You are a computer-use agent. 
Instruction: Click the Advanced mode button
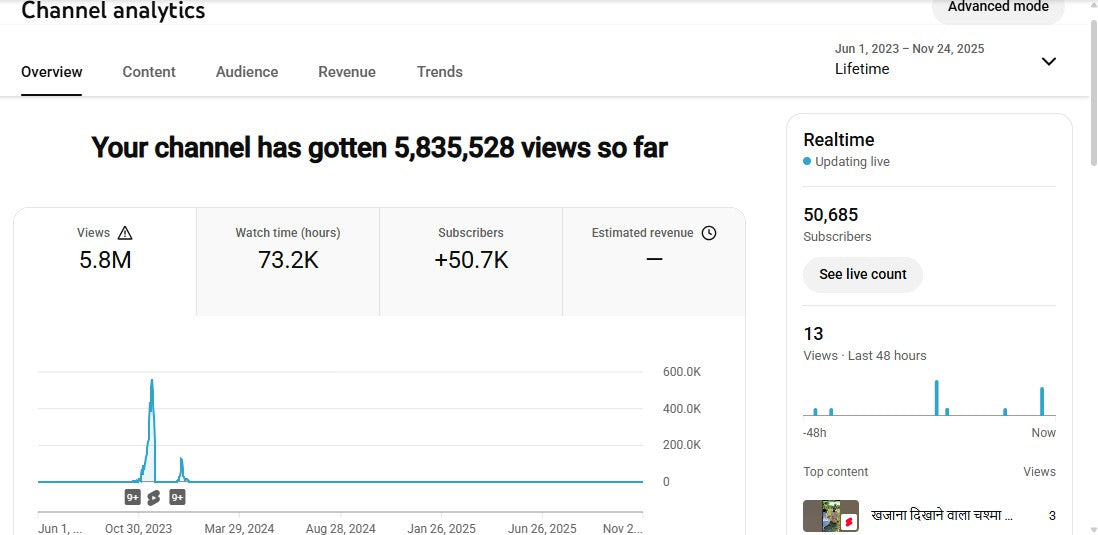[x=998, y=8]
